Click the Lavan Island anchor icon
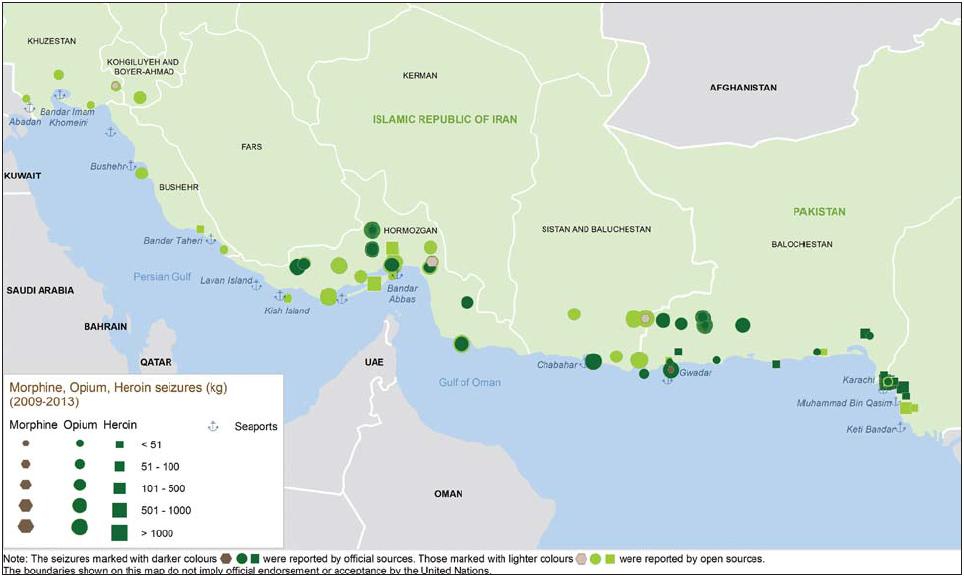Viewport: 964px width, 578px height. point(257,285)
